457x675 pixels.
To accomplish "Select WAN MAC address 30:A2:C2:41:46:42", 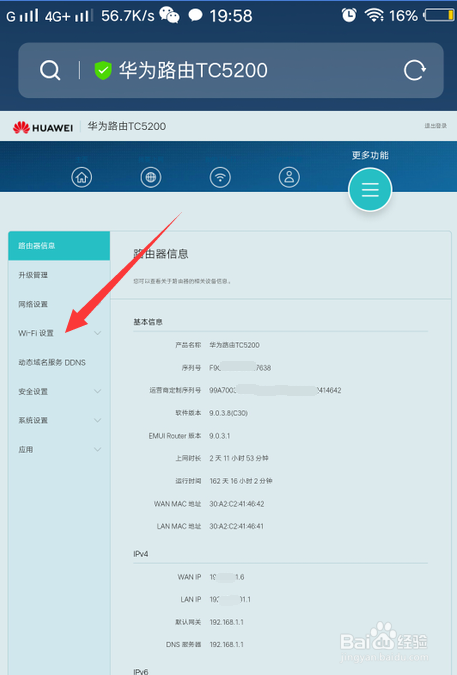I will (x=237, y=504).
